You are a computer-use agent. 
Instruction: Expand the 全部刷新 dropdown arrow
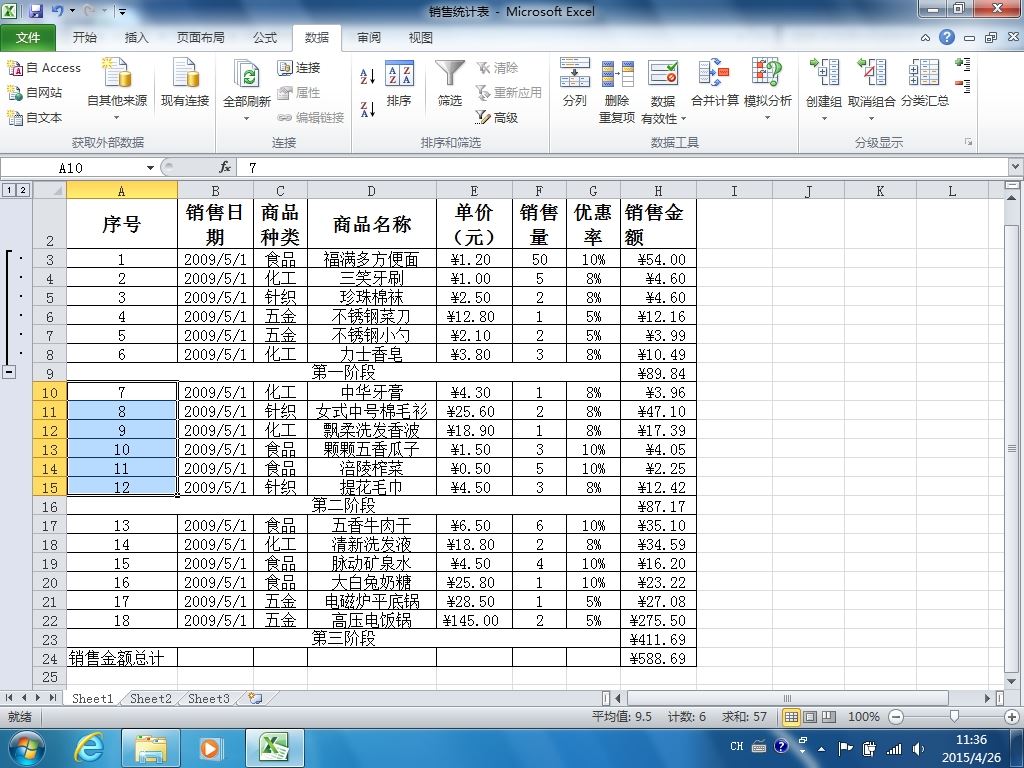(247, 118)
